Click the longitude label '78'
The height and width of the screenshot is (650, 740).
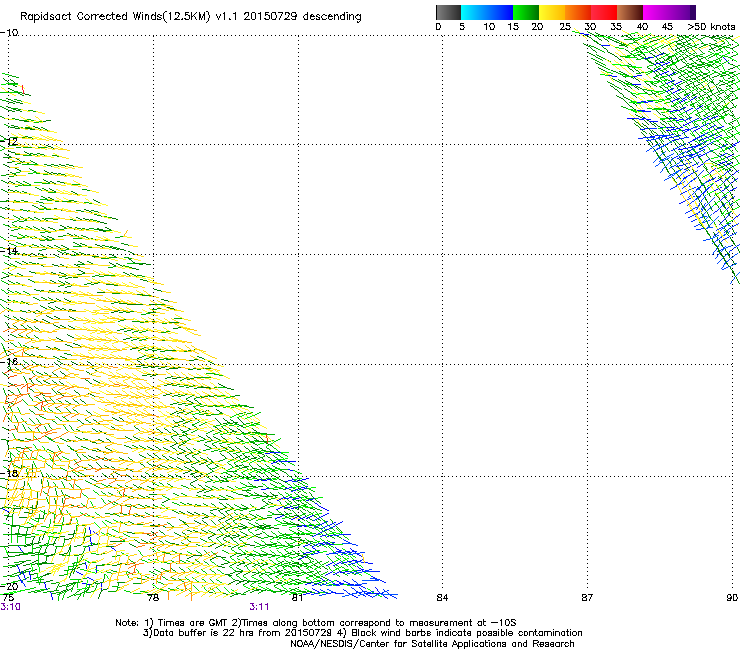[x=153, y=598]
